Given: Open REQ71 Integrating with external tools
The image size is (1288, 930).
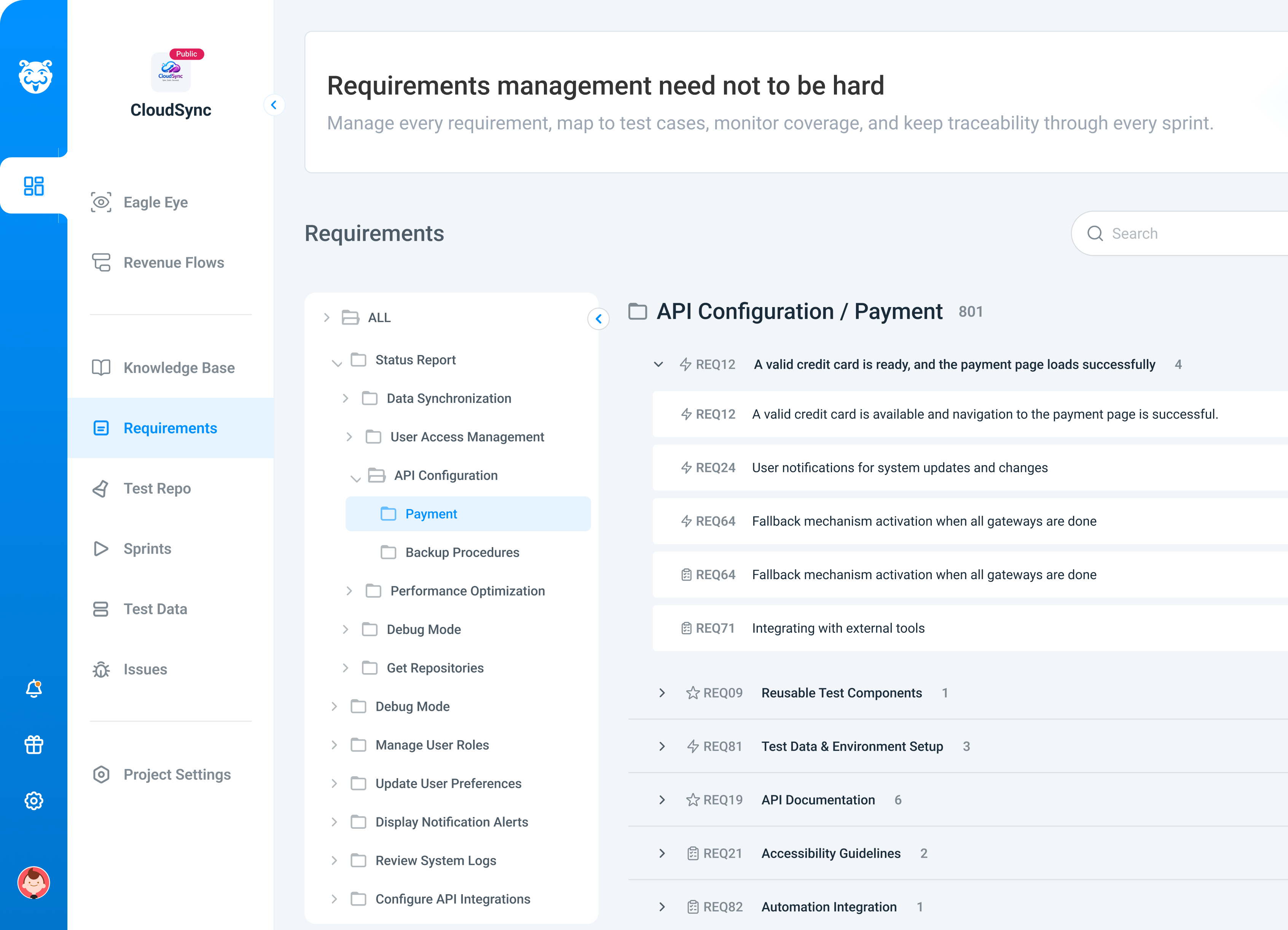Looking at the screenshot, I should click(838, 628).
